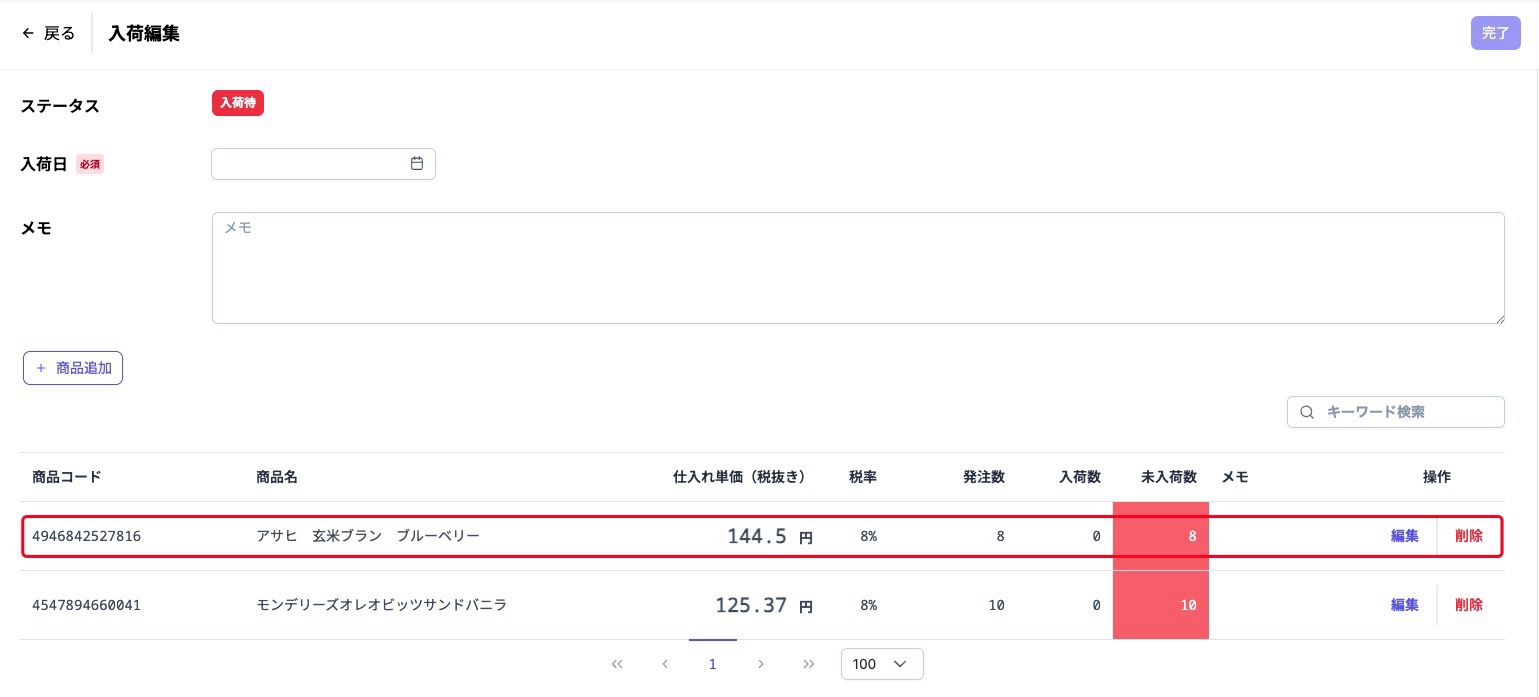Click the 入荷待 status badge
This screenshot has width=1539, height=697.
point(237,103)
